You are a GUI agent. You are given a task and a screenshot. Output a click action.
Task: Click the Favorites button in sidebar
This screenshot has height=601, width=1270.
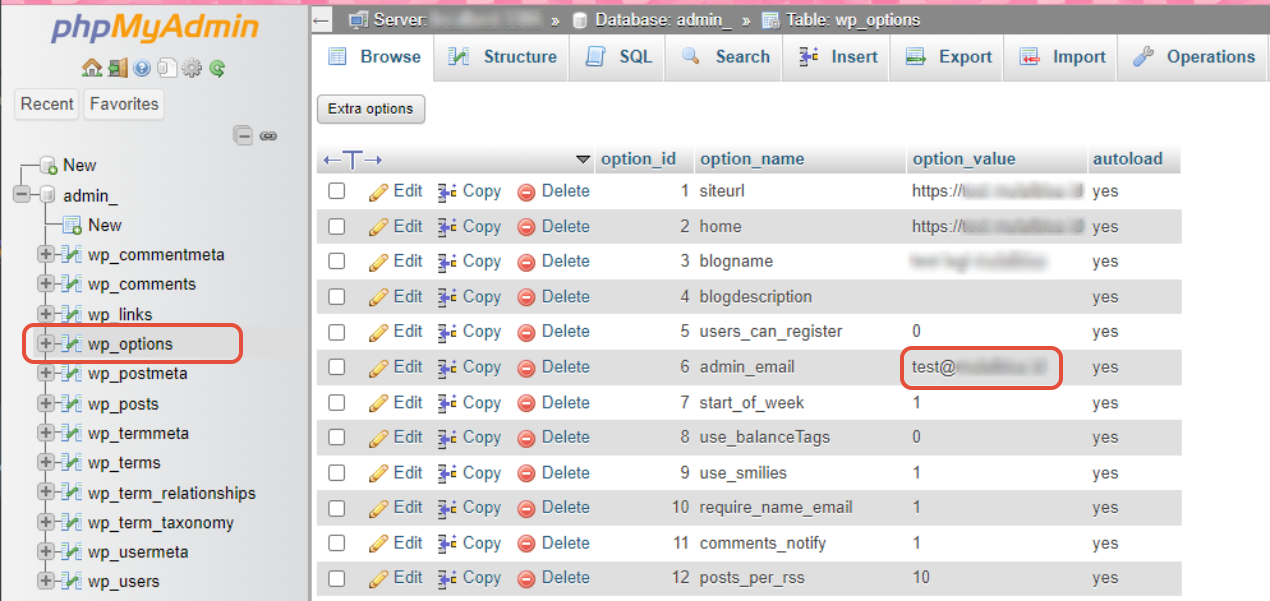124,104
